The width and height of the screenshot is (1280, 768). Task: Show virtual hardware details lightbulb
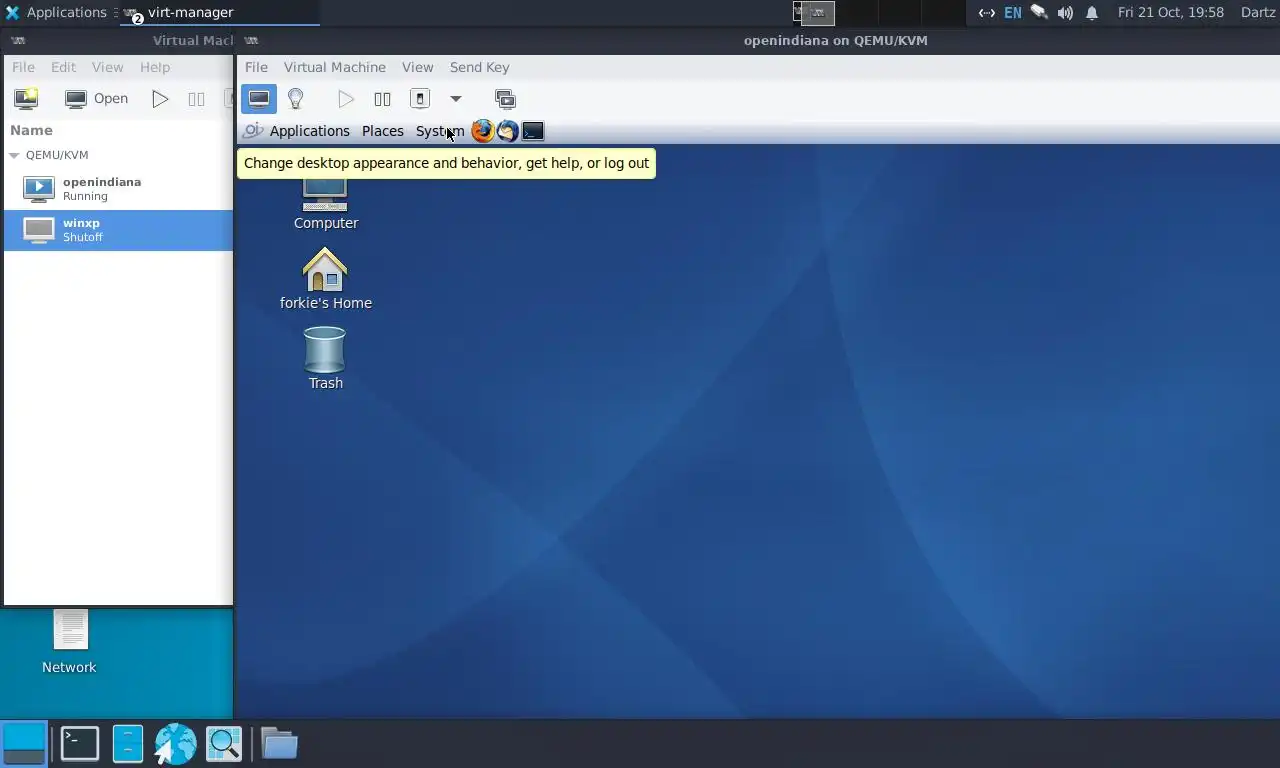pos(295,99)
